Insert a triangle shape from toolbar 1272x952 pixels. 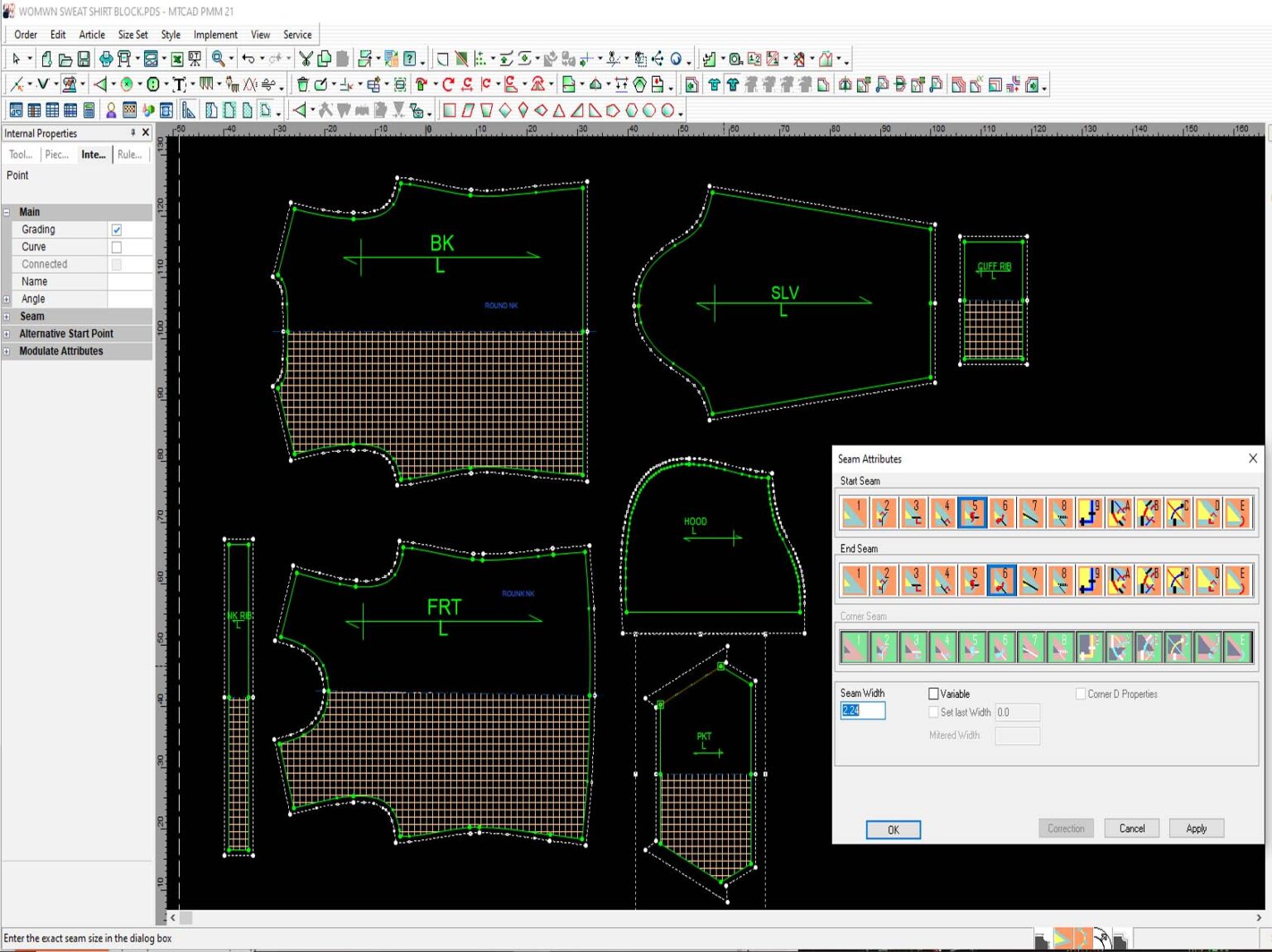[559, 110]
